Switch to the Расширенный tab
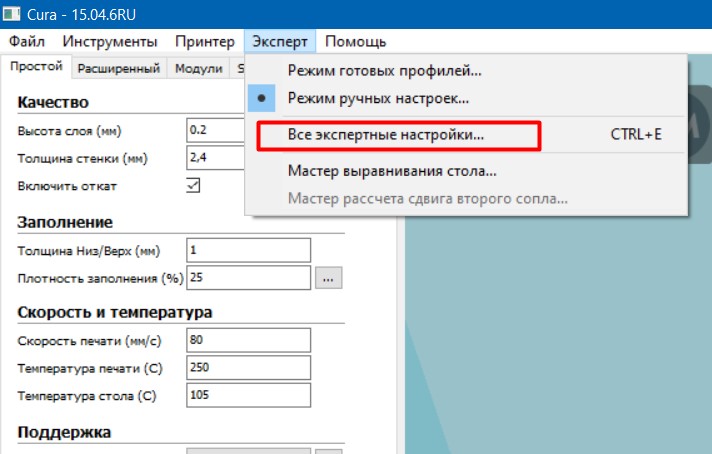The height and width of the screenshot is (454, 712). tap(119, 68)
